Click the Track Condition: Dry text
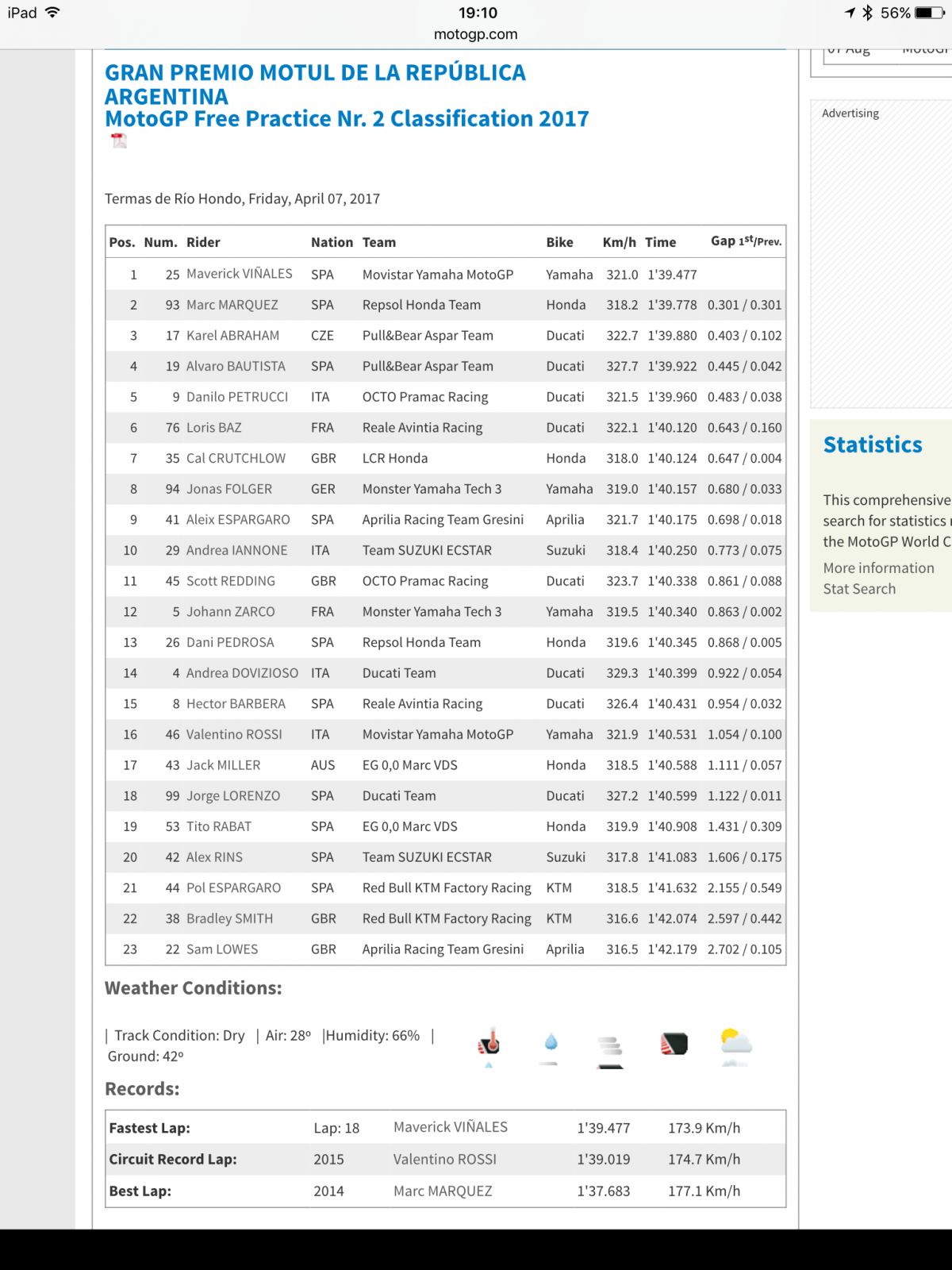952x1270 pixels. [x=179, y=1036]
